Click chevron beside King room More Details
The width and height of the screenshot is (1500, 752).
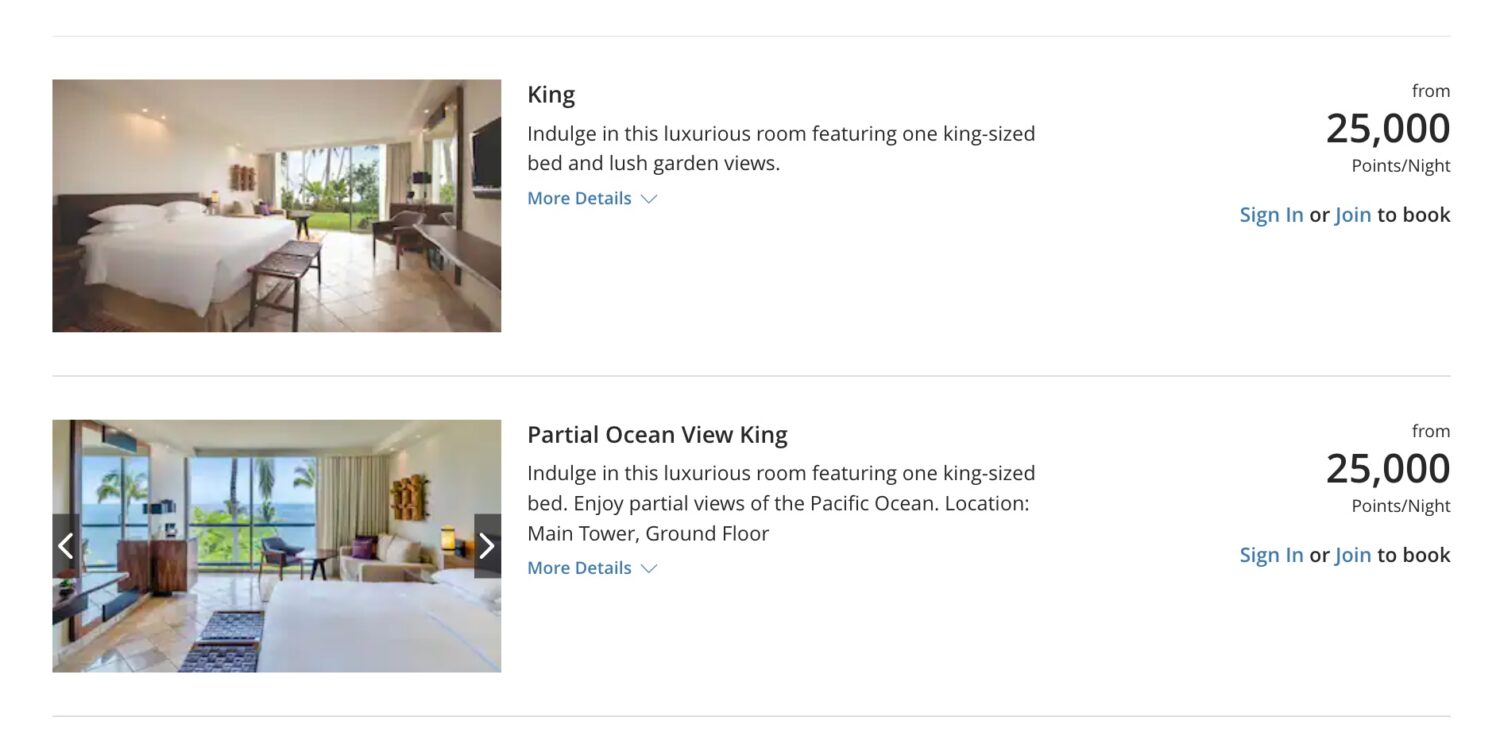coord(649,199)
